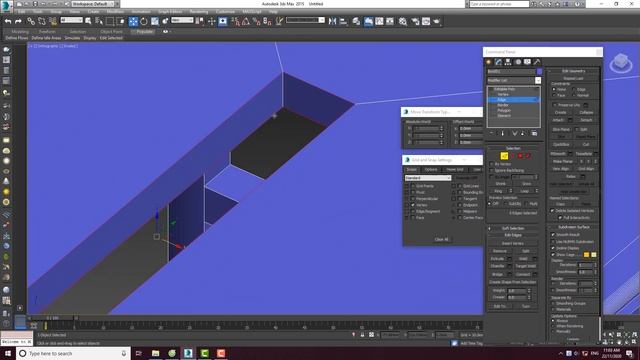Open Render Setup icon
The height and width of the screenshot is (360, 640).
(415, 21)
